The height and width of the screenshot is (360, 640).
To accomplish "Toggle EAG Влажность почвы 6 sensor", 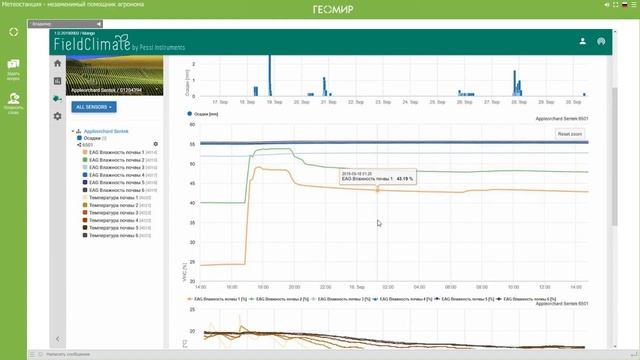I will coord(85,190).
